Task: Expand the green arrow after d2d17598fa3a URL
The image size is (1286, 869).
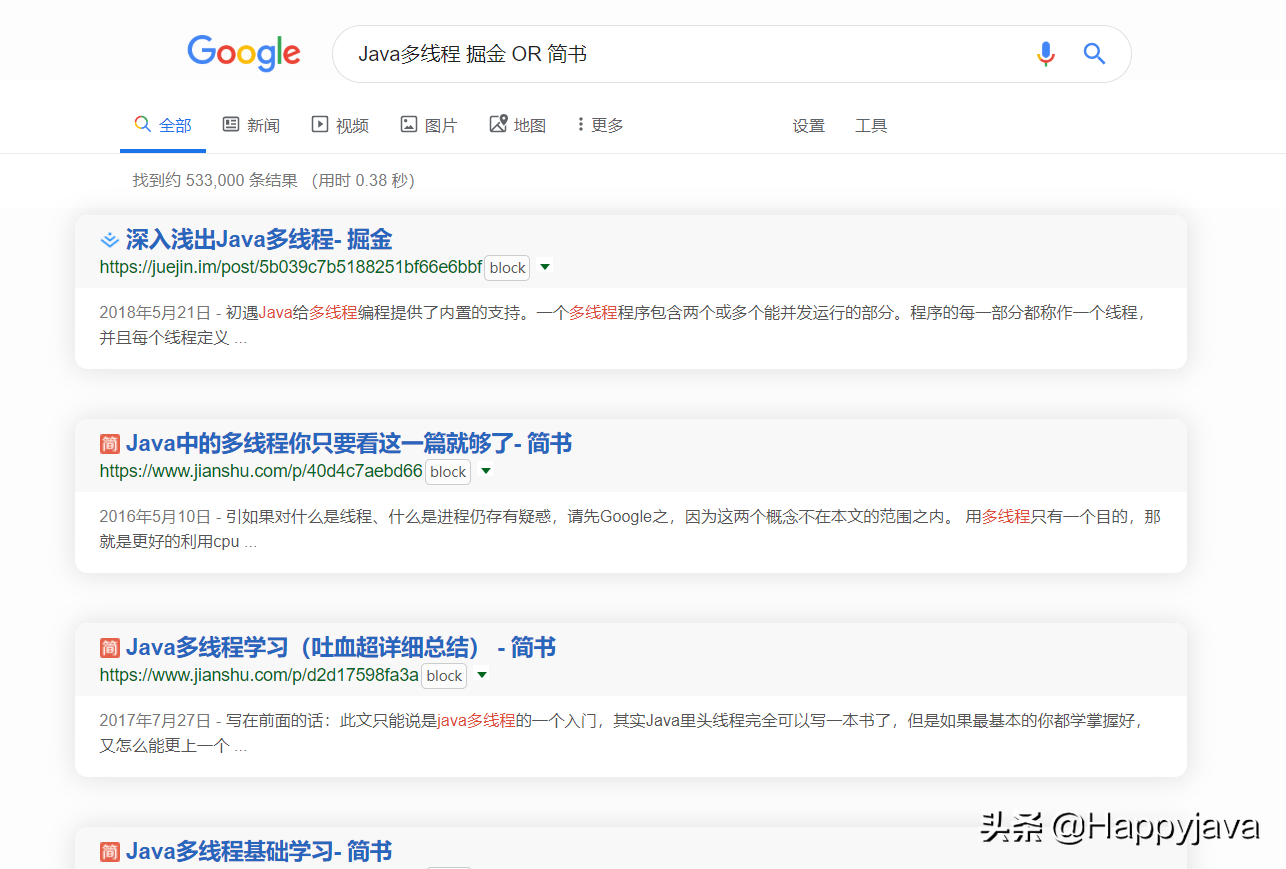Action: [482, 675]
